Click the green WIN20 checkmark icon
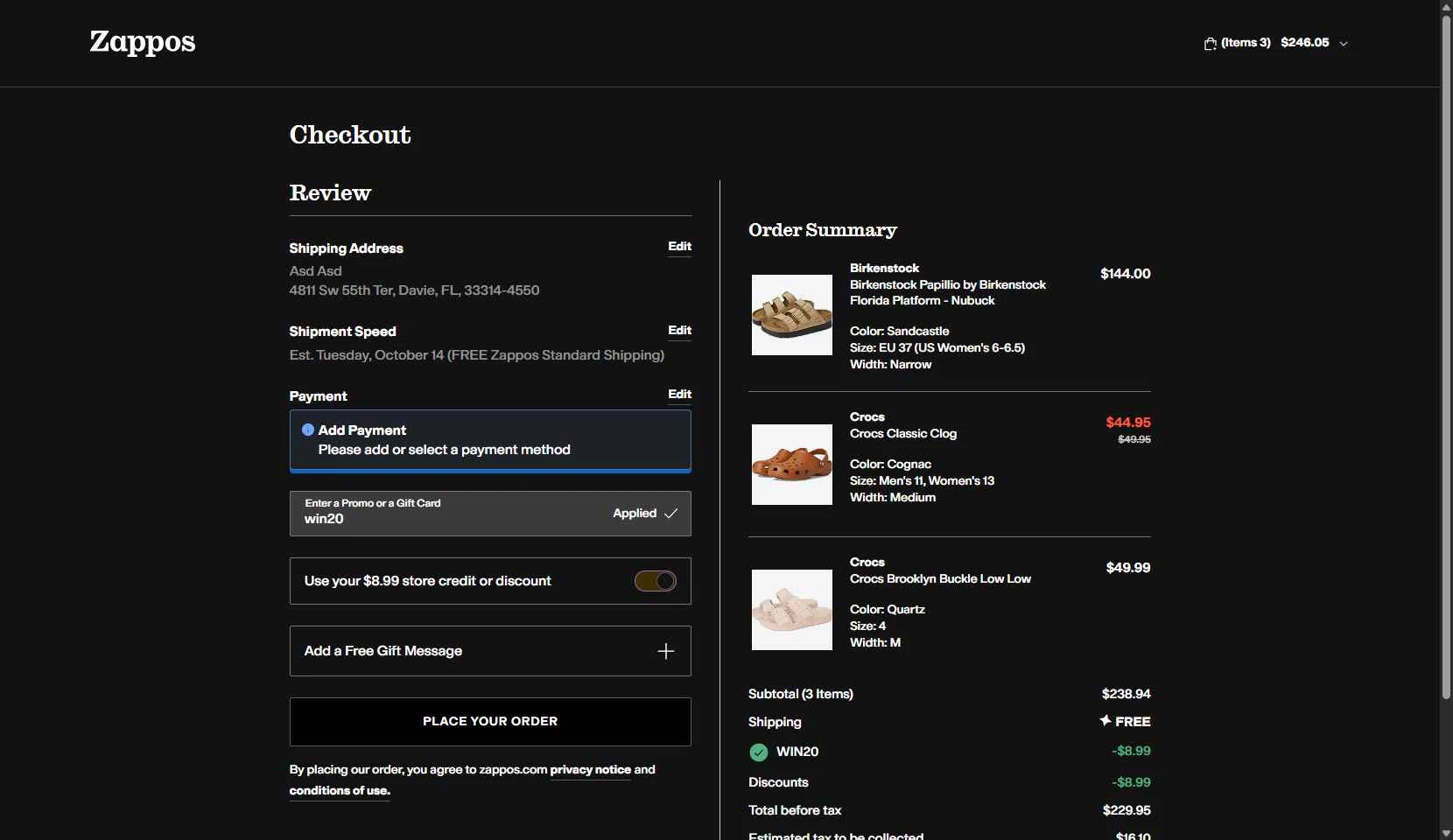Screen dimensions: 1453x840 759,752
